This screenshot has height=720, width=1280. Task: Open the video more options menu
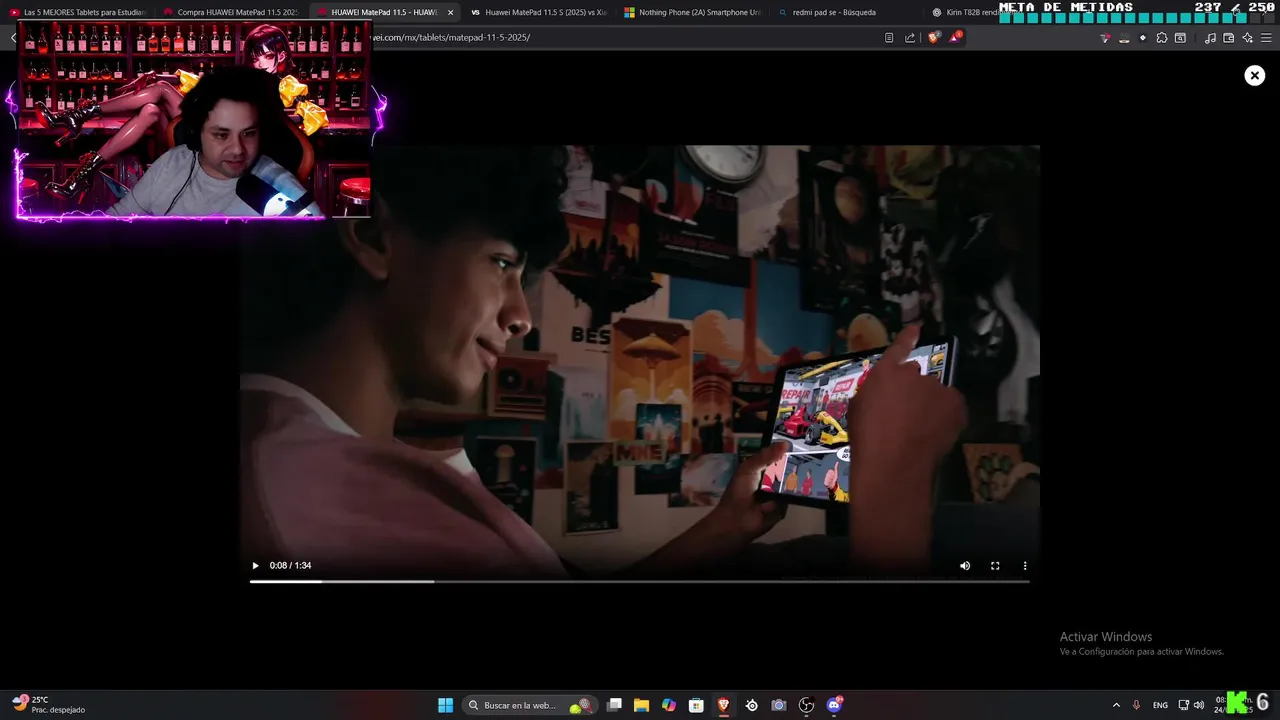point(1025,566)
